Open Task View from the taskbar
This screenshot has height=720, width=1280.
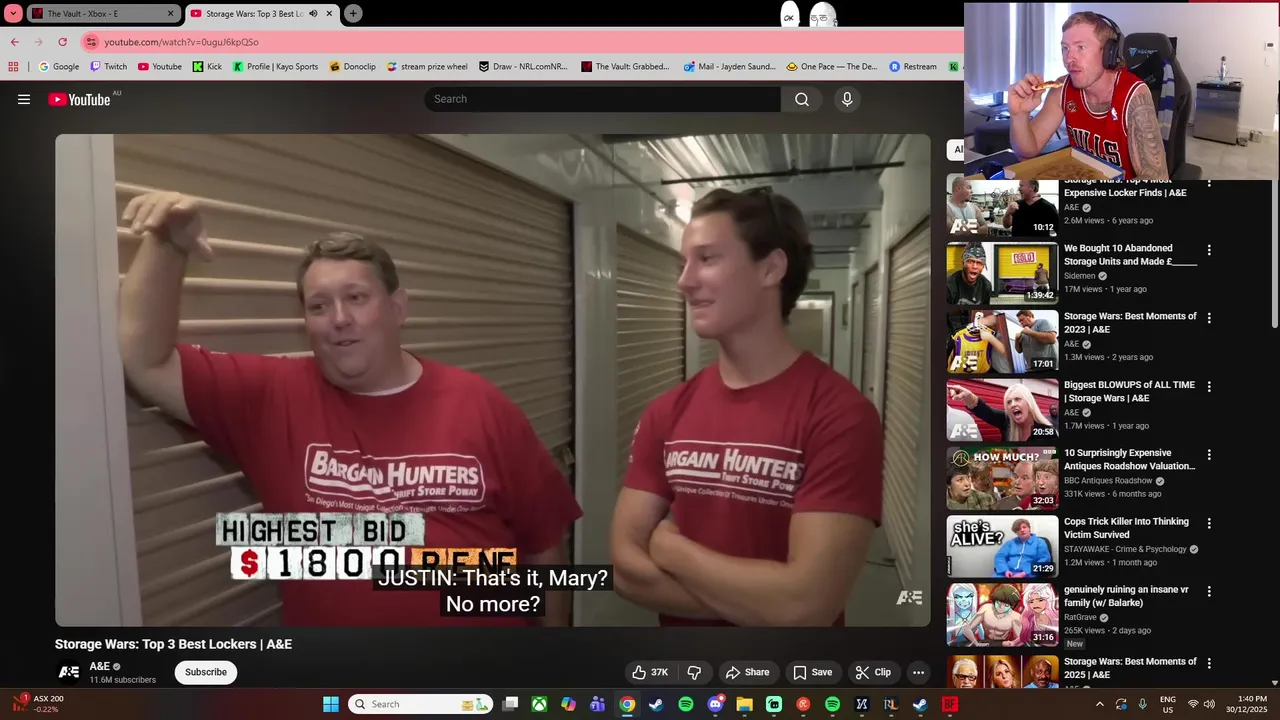[x=510, y=704]
